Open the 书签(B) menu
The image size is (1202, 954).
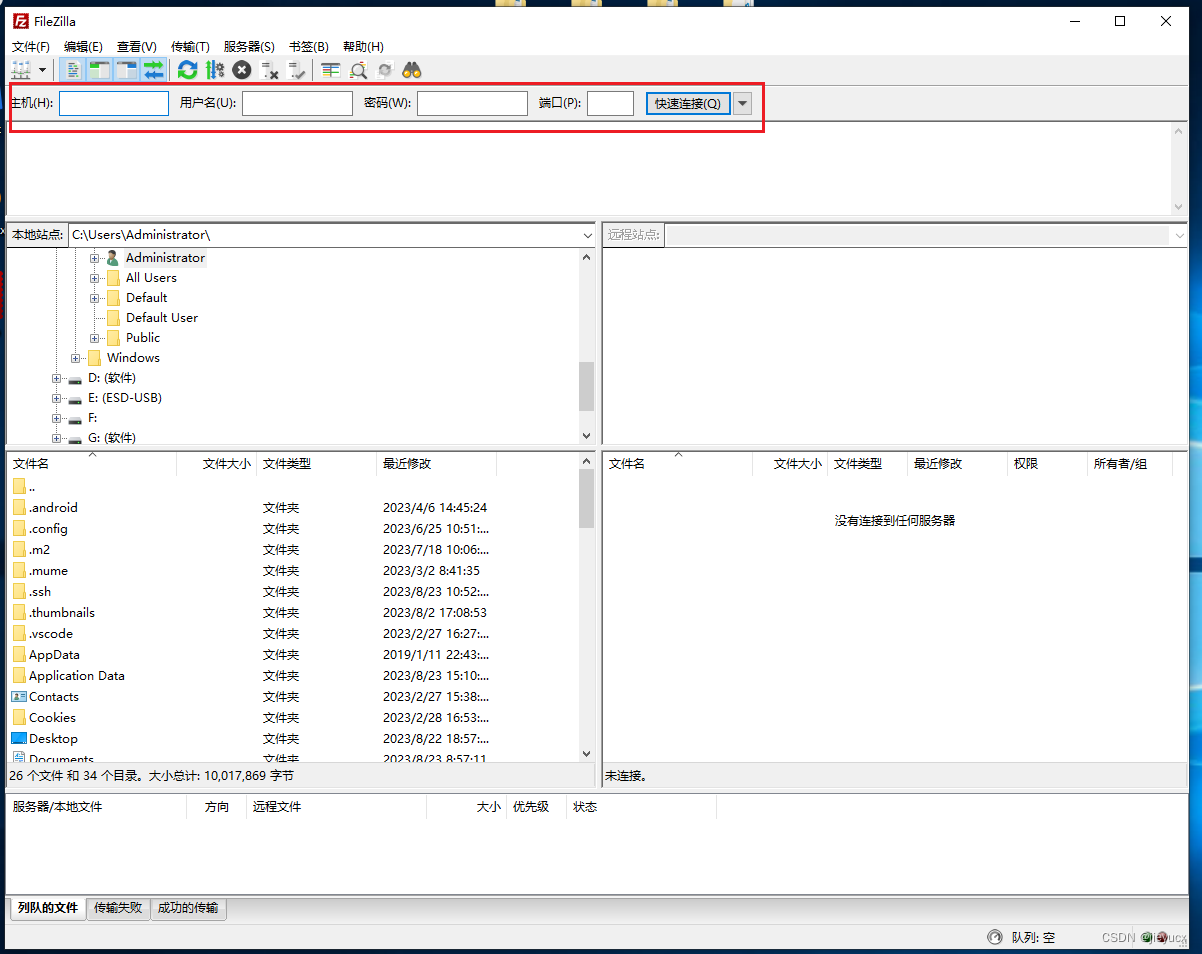coord(309,47)
